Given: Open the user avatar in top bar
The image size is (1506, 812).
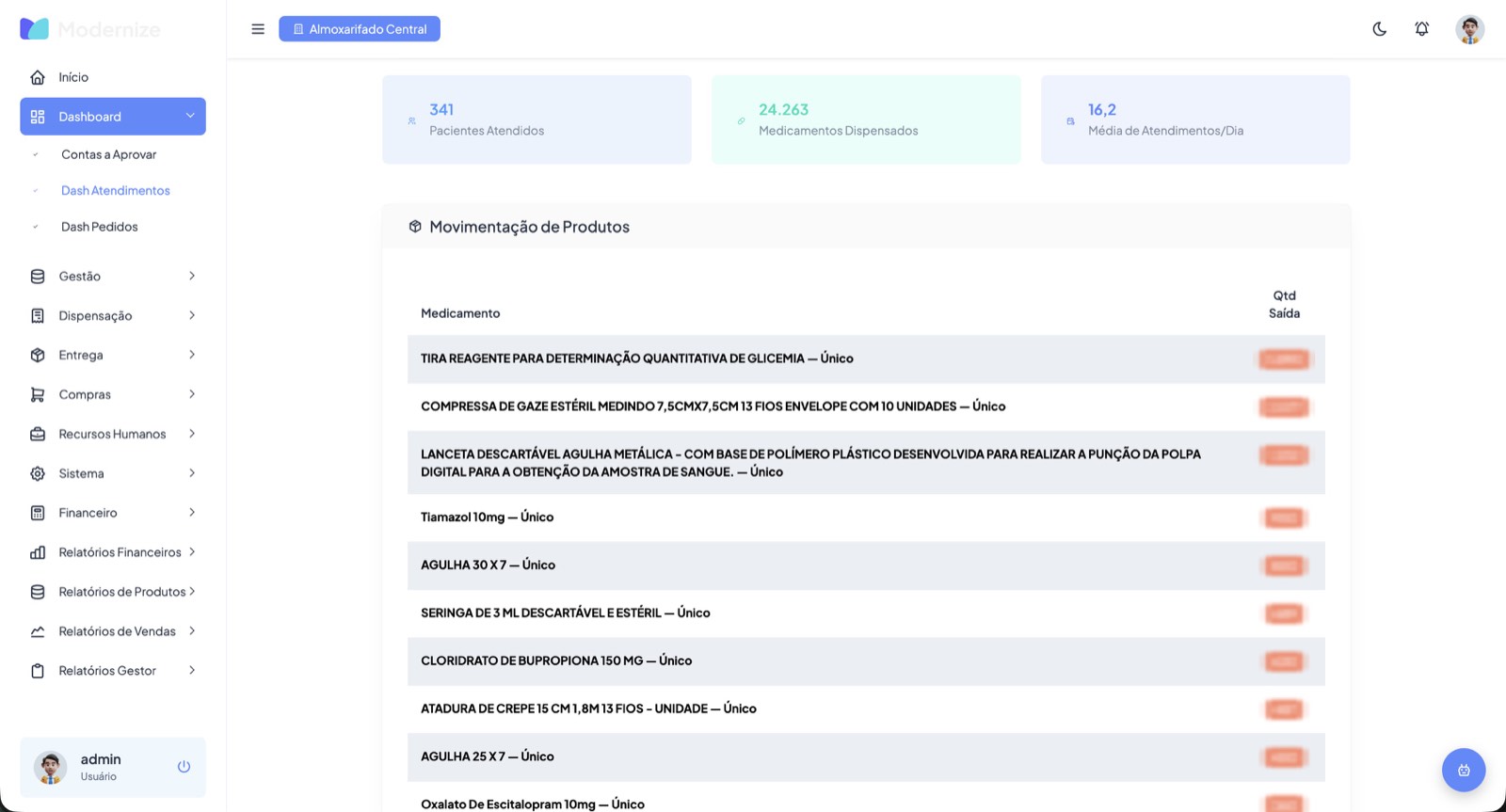Looking at the screenshot, I should coord(1469,29).
